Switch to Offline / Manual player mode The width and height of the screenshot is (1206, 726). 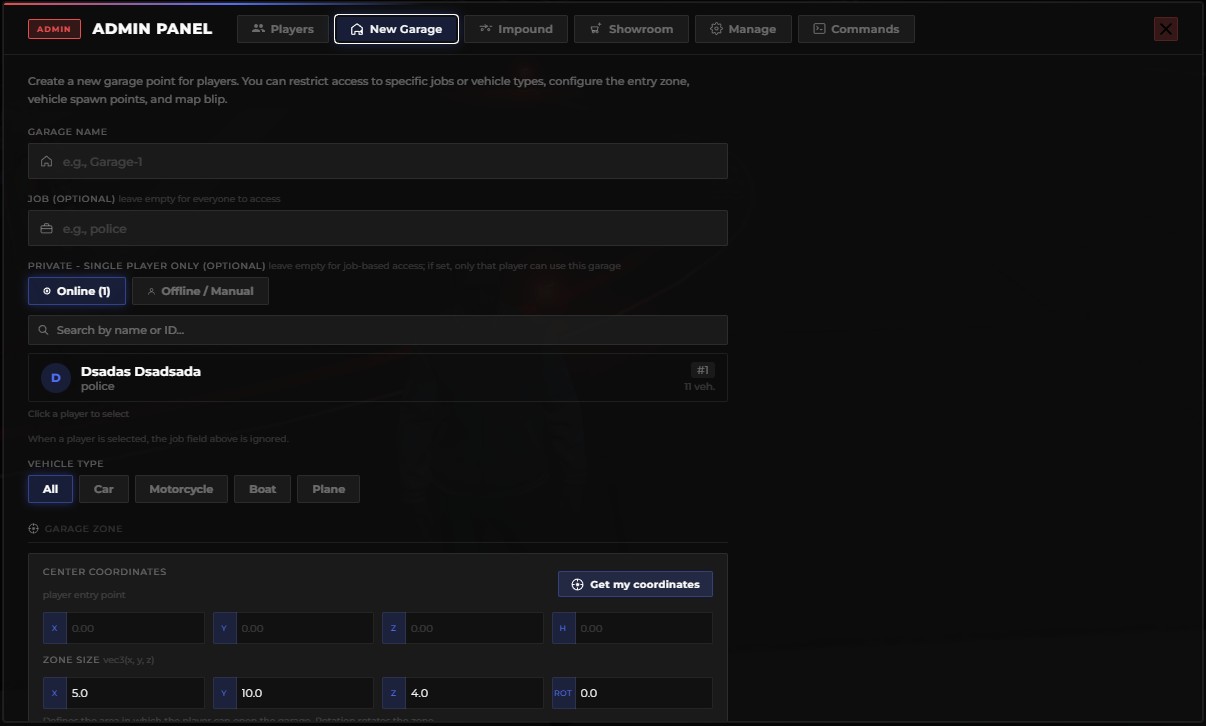point(200,291)
